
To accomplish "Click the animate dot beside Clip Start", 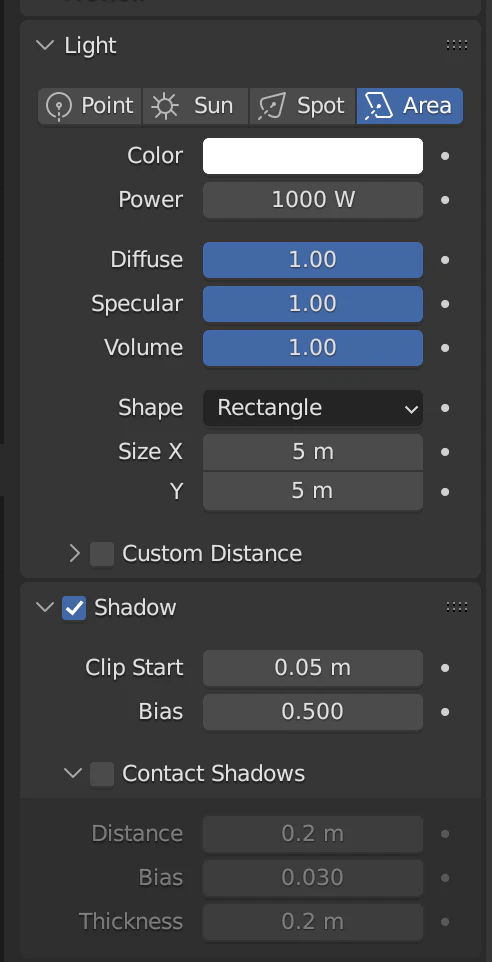I will click(x=445, y=668).
